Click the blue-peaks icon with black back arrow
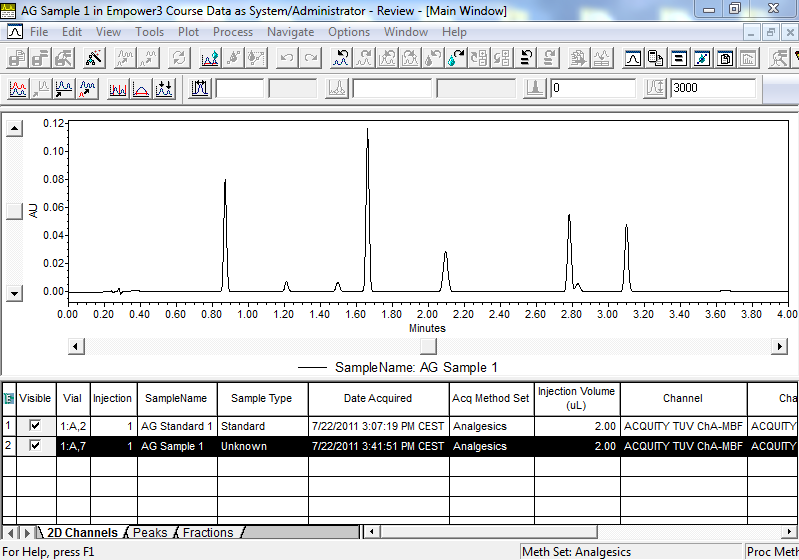 coord(340,58)
